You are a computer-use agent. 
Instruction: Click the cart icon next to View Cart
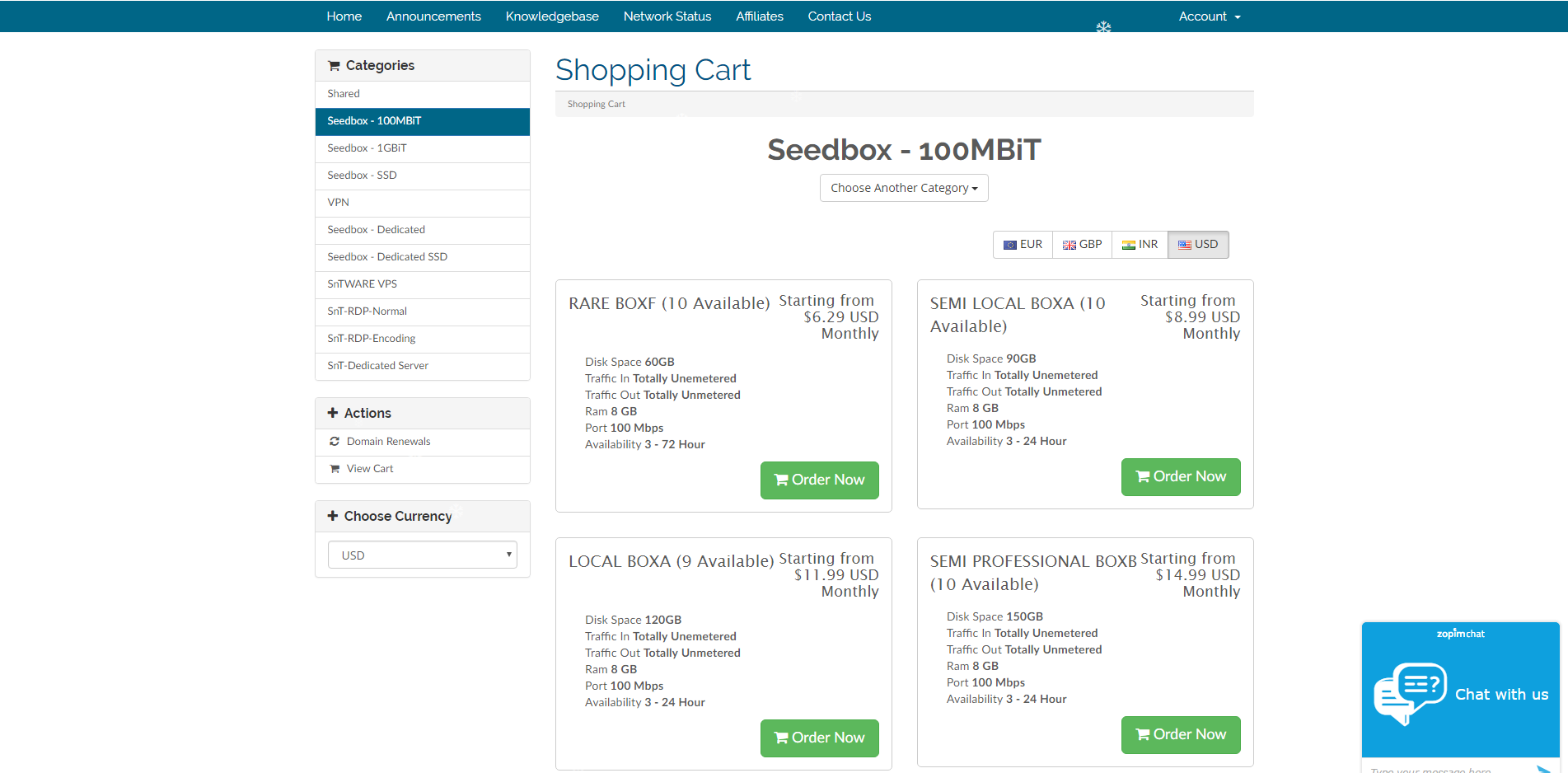(x=335, y=468)
